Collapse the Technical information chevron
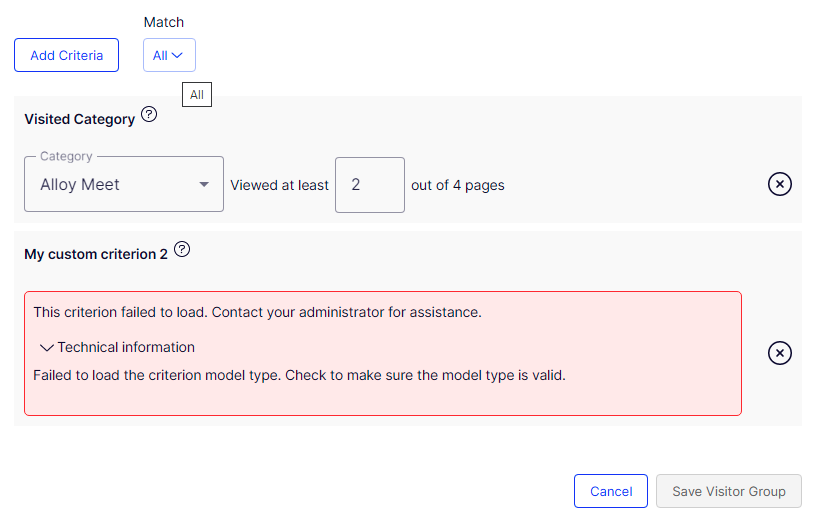Image resolution: width=825 pixels, height=530 pixels. click(x=46, y=348)
